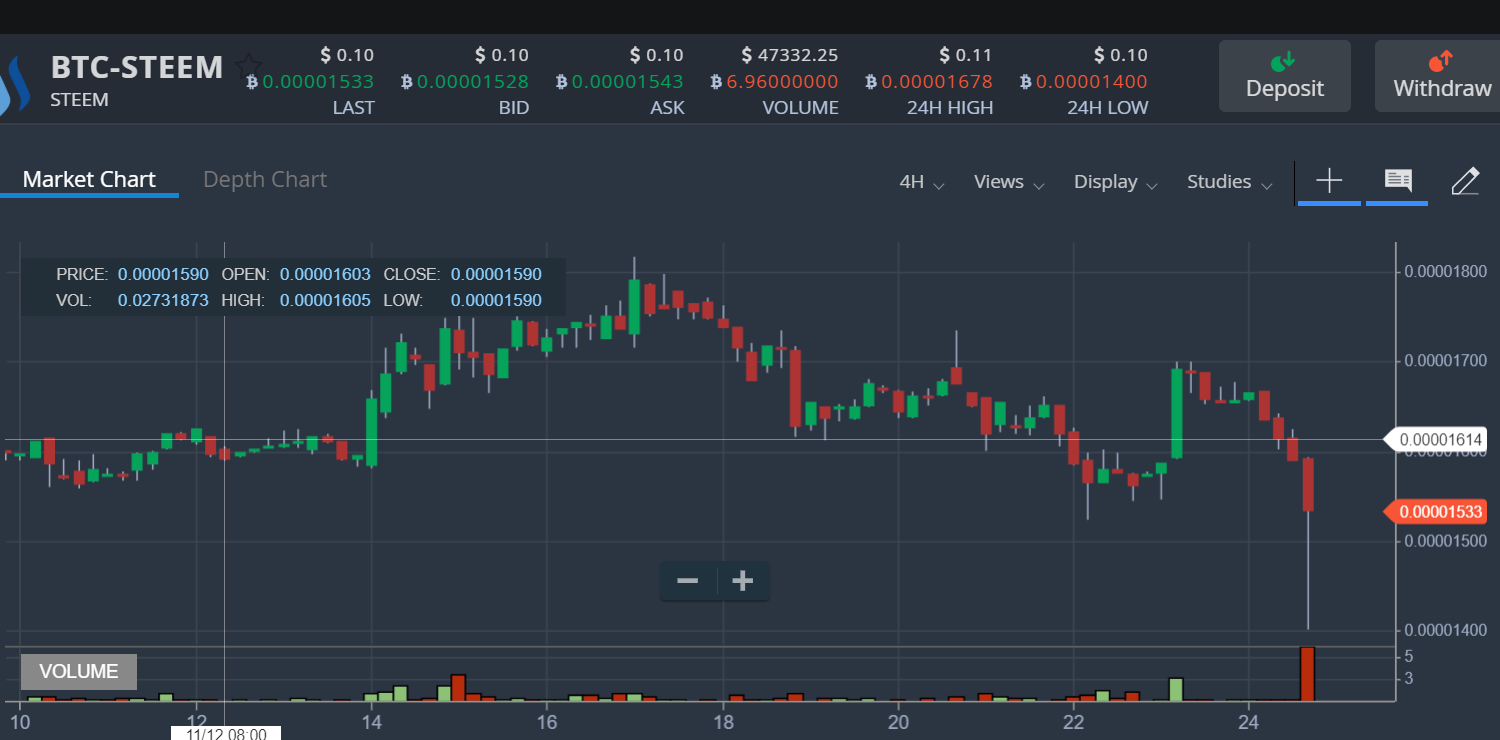Click the Steem coin logo
1500x740 pixels.
point(15,86)
